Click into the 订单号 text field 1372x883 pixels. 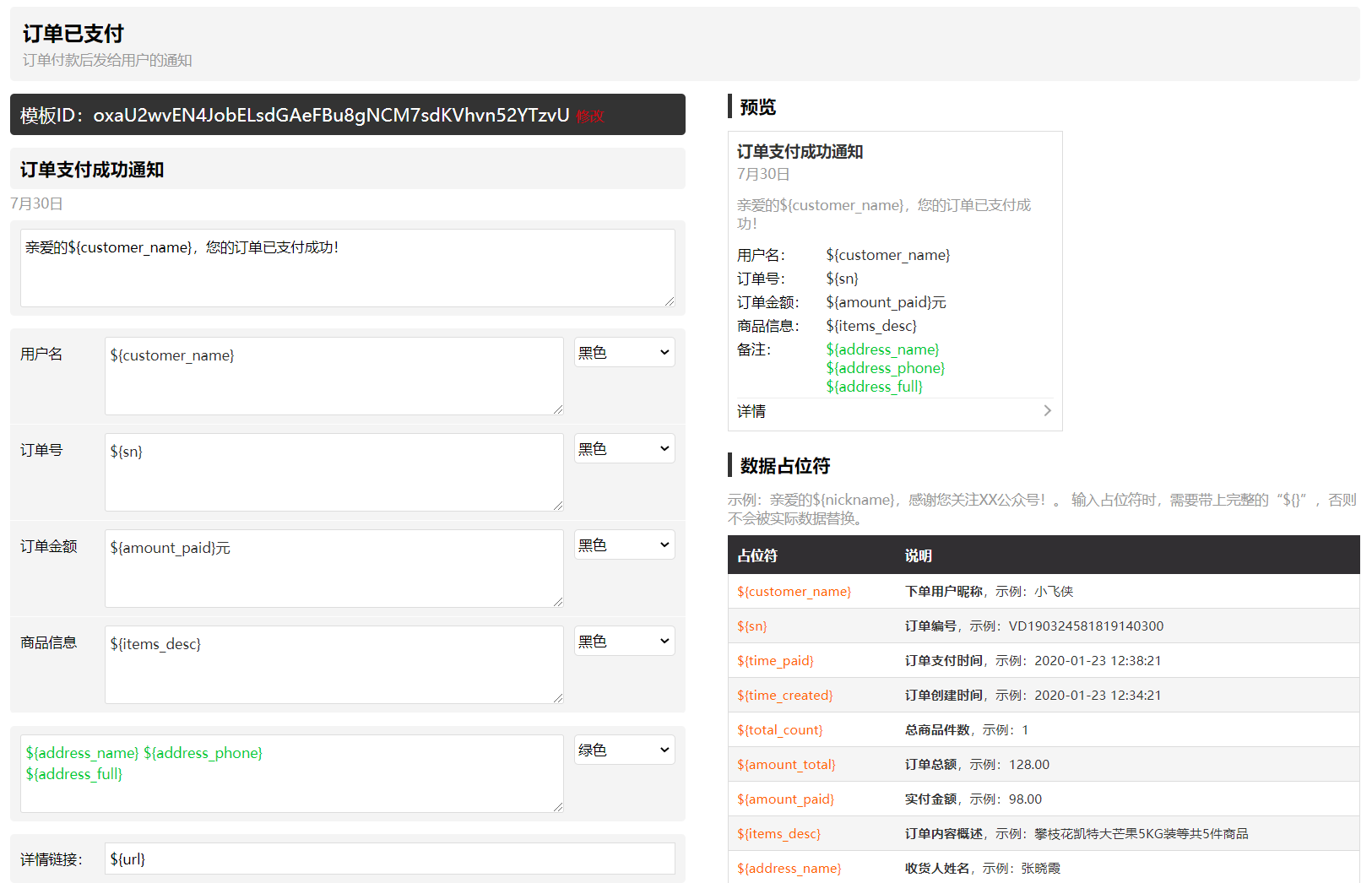pos(334,472)
